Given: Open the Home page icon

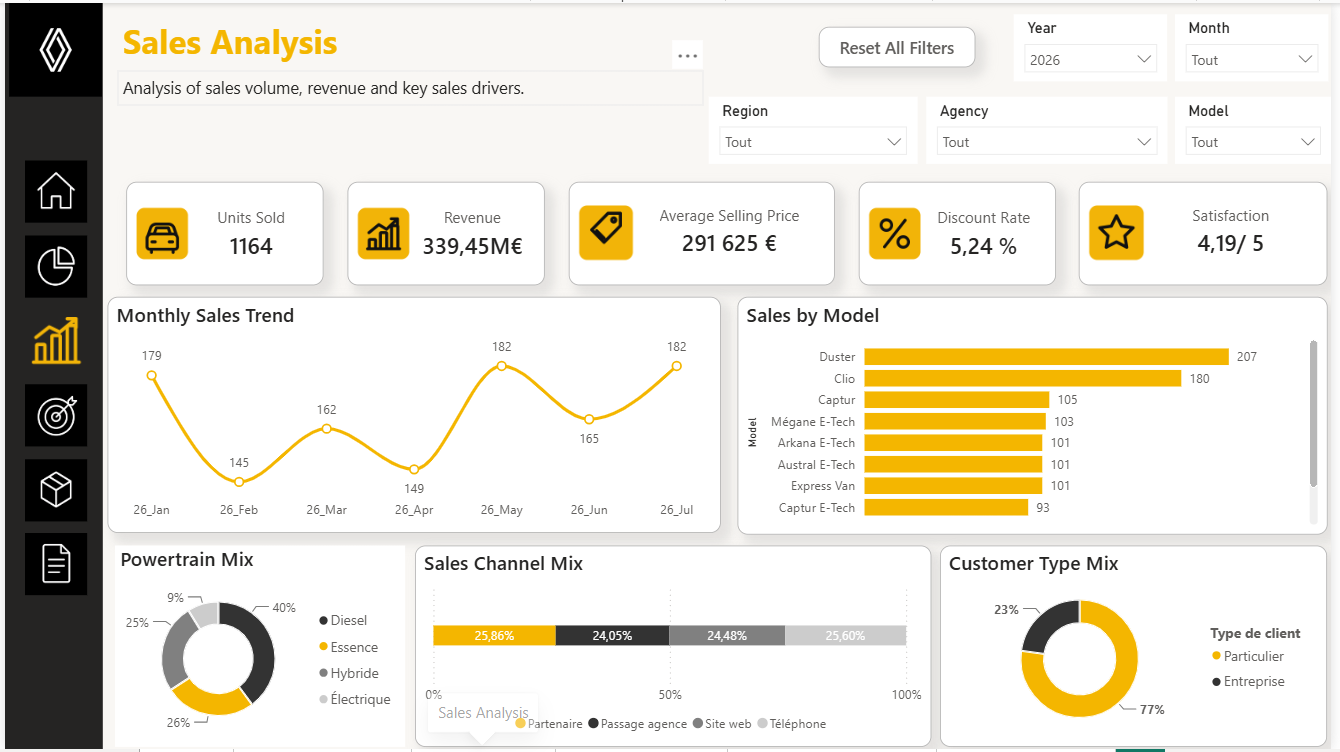Looking at the screenshot, I should 56,191.
